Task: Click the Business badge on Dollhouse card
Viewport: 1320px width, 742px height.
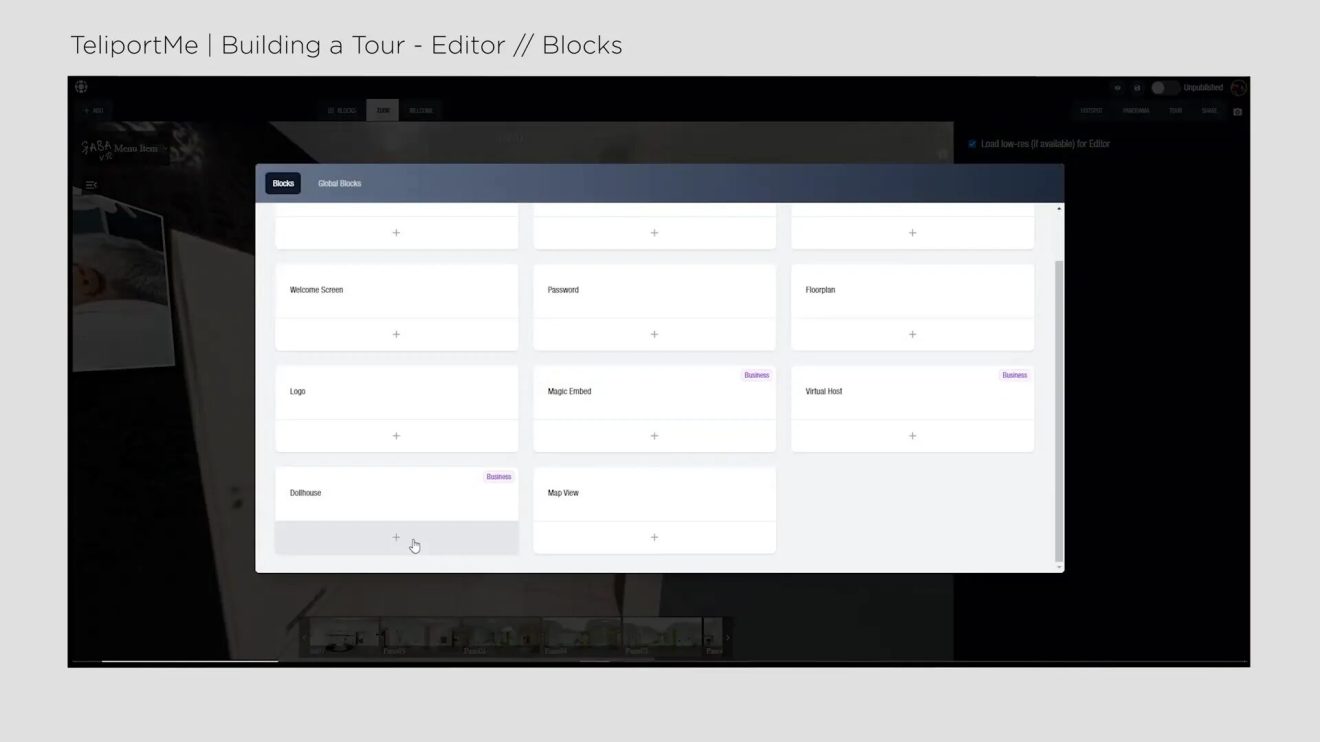Action: [499, 477]
